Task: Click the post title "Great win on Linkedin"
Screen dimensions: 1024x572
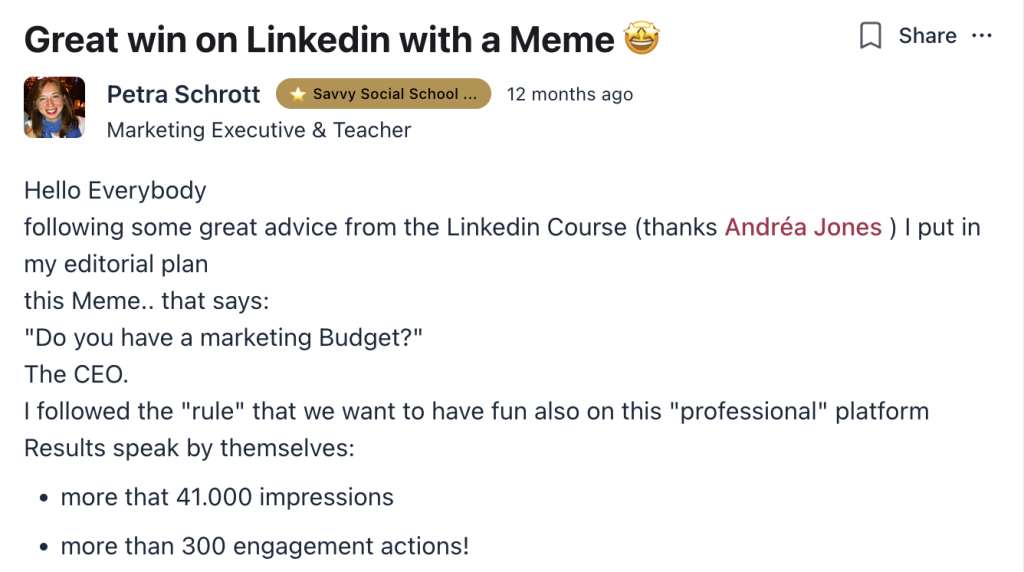Action: (318, 39)
